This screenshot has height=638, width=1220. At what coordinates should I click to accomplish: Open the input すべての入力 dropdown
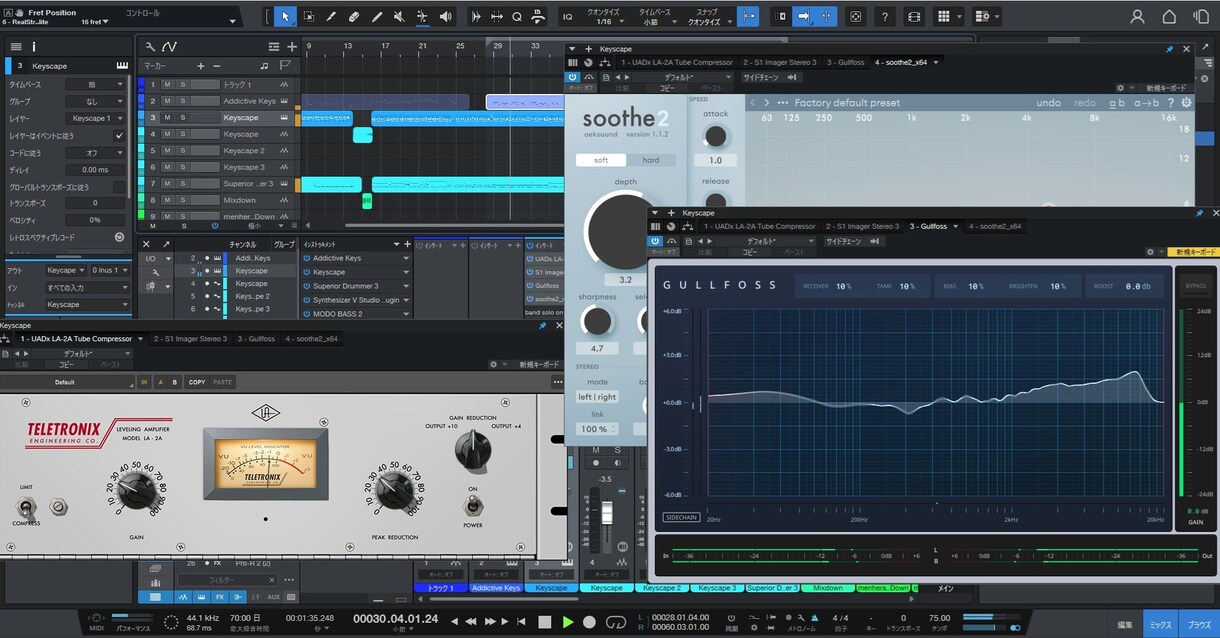click(87, 287)
